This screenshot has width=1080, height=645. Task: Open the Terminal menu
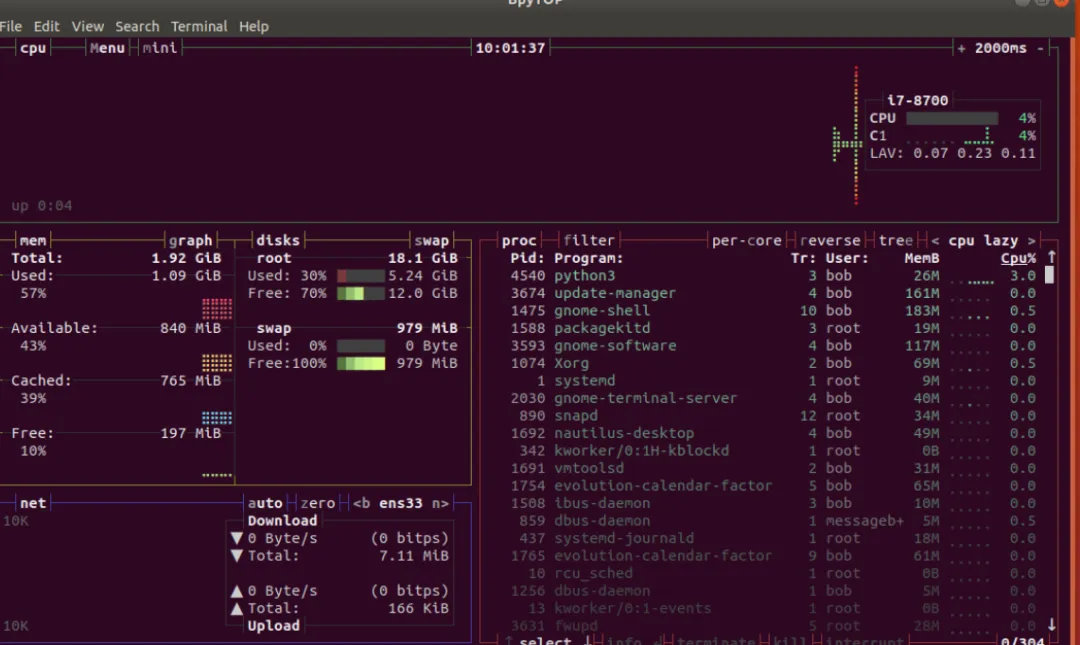click(199, 26)
